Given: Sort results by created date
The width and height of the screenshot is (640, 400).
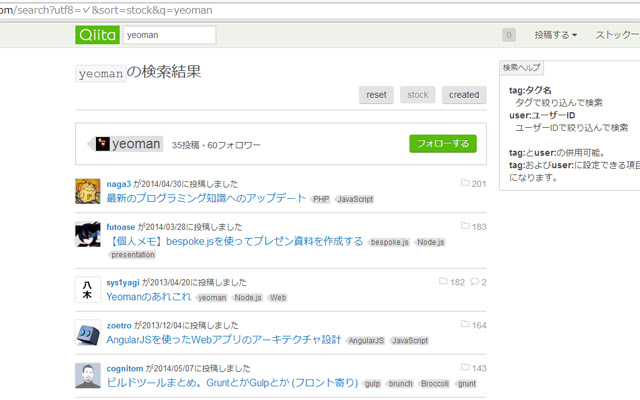Looking at the screenshot, I should point(464,95).
